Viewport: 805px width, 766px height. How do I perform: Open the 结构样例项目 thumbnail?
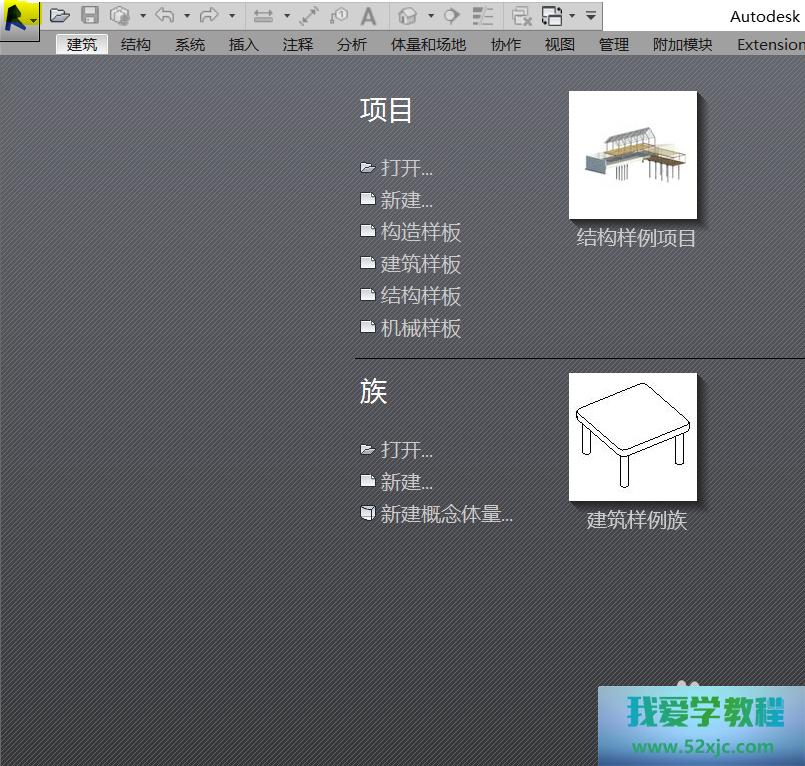coord(633,156)
